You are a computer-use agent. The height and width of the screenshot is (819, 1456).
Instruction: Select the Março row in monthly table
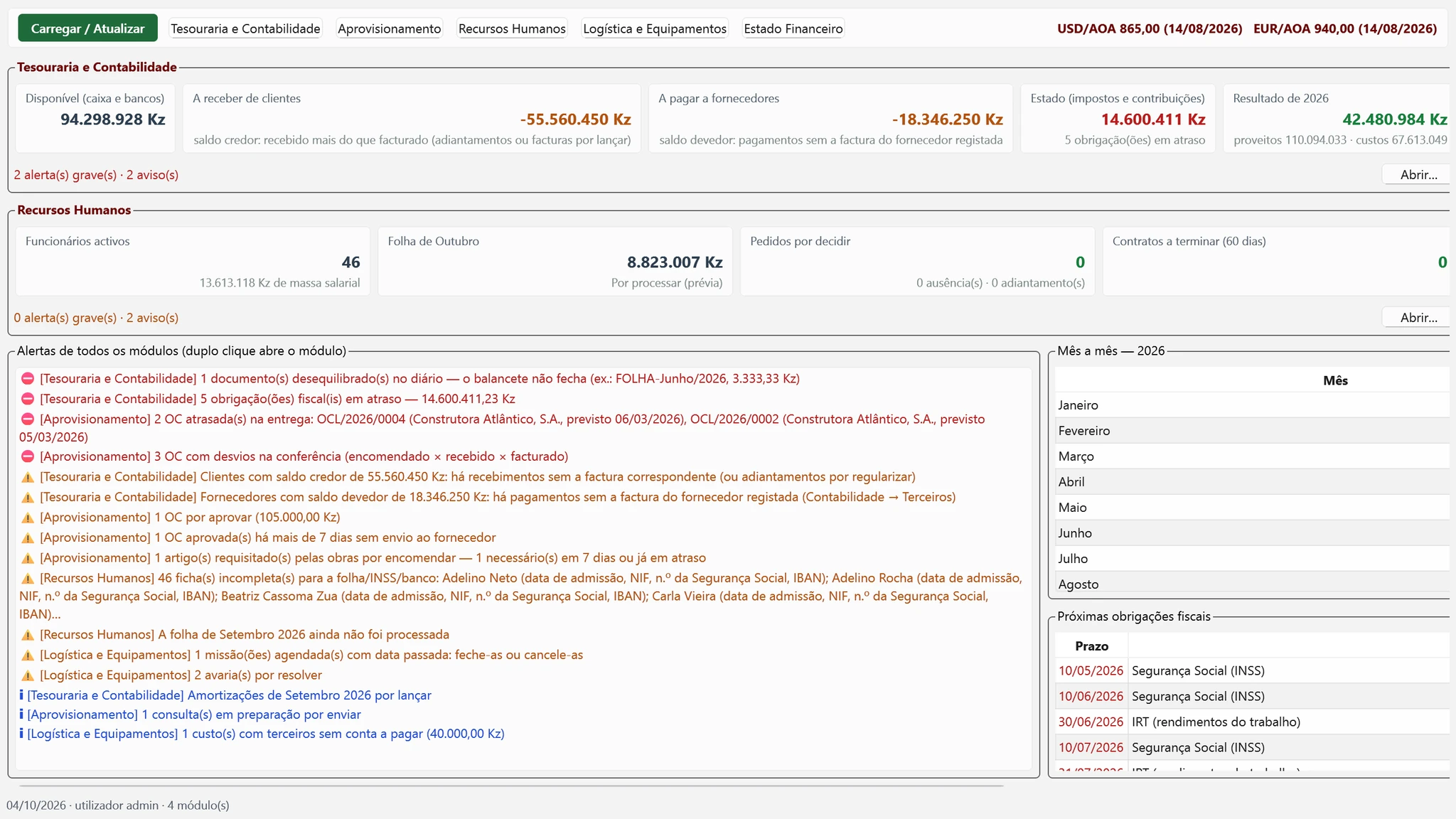[1252, 456]
